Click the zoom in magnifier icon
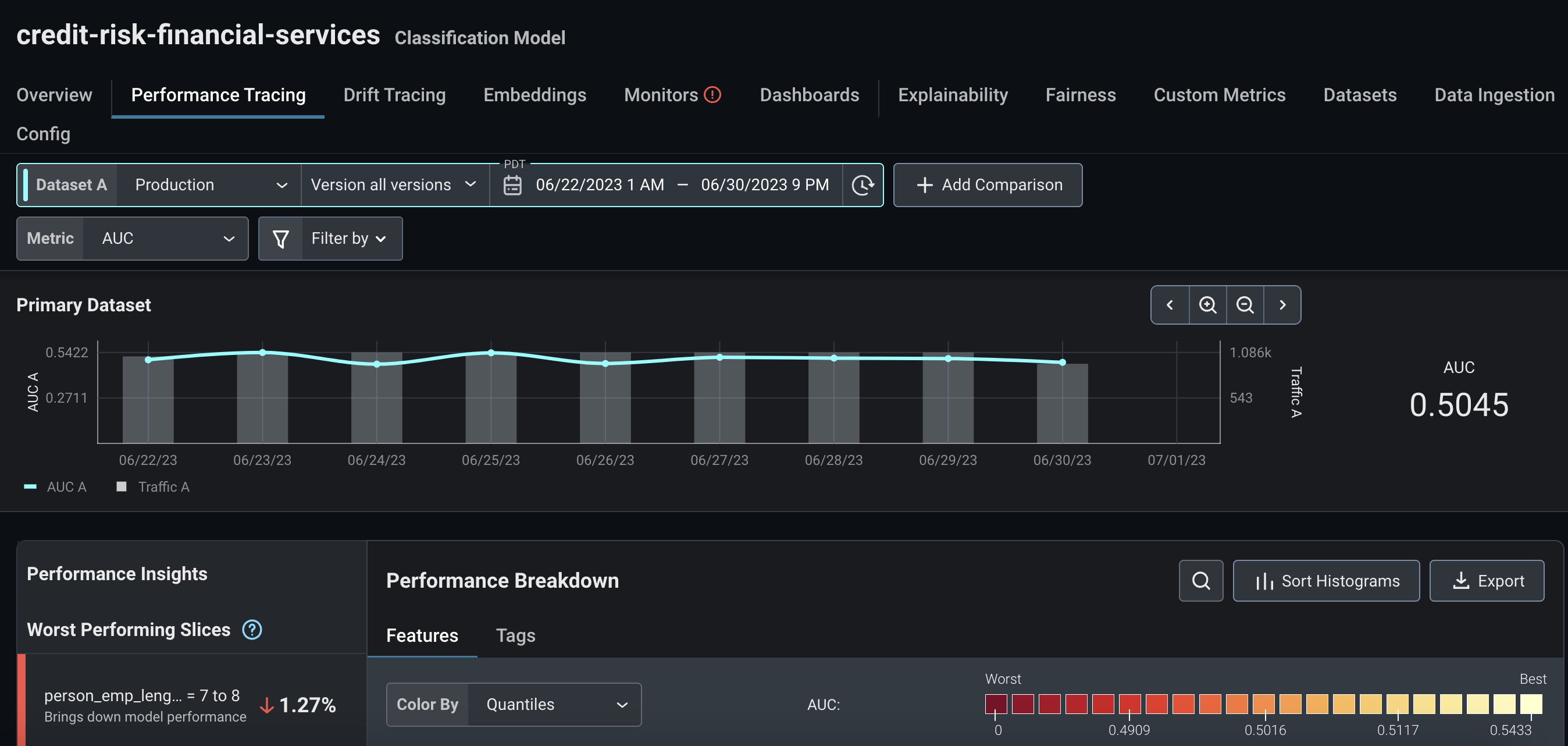1568x746 pixels. (x=1207, y=304)
